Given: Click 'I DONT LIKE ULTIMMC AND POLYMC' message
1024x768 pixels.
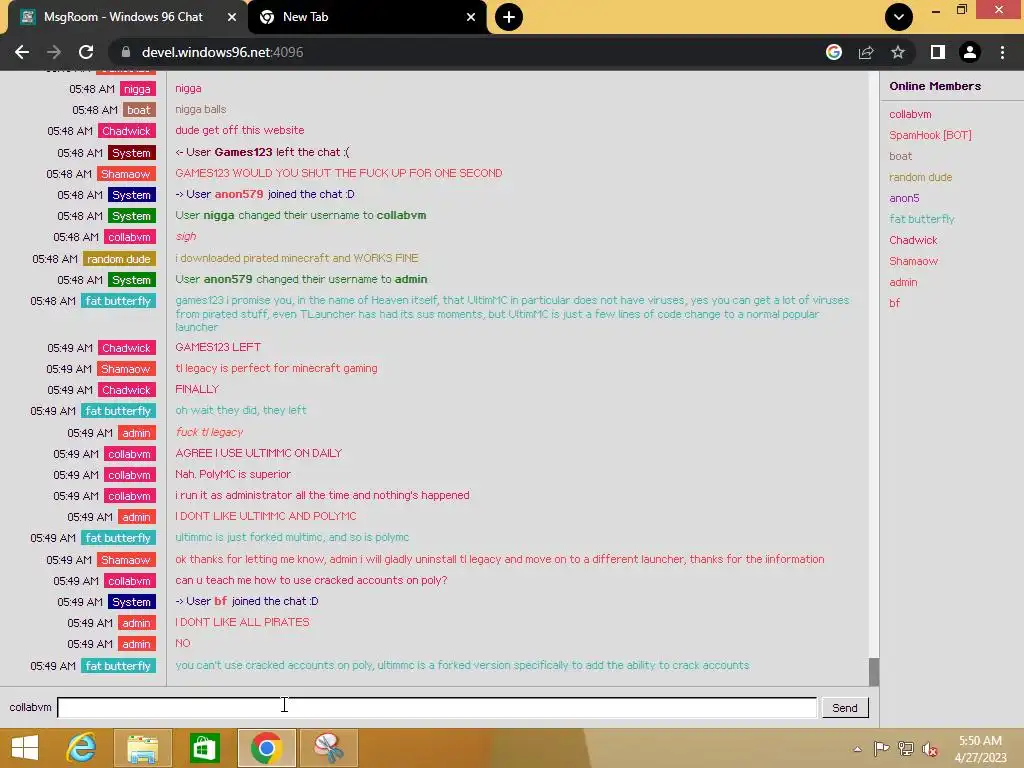Looking at the screenshot, I should 265,517.
